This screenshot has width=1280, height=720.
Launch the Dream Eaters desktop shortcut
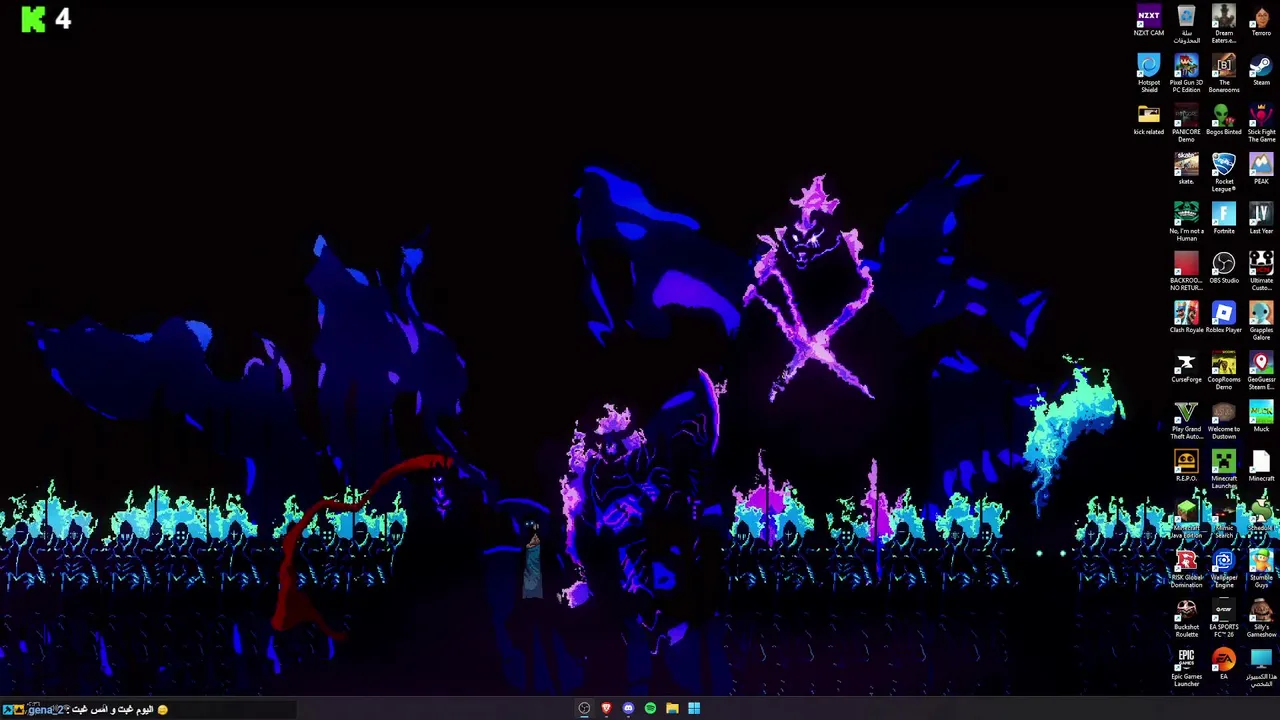1223,25
